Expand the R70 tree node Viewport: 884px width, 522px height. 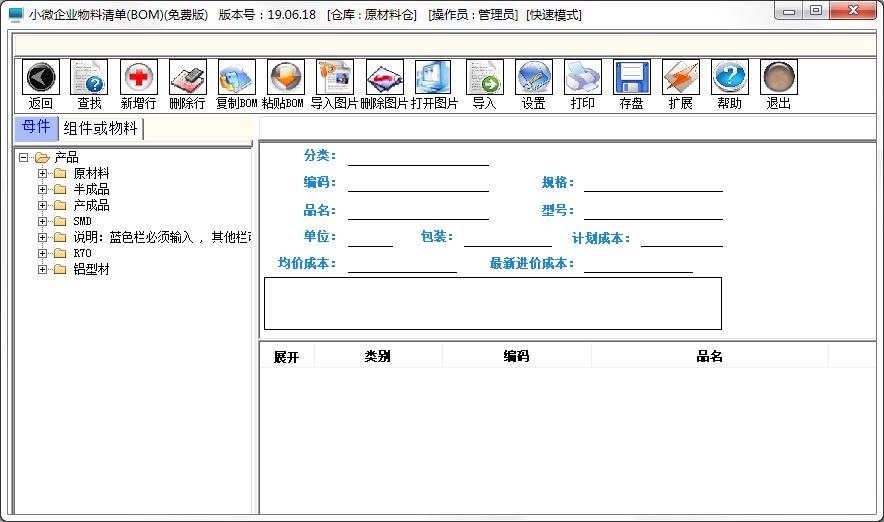coord(42,253)
